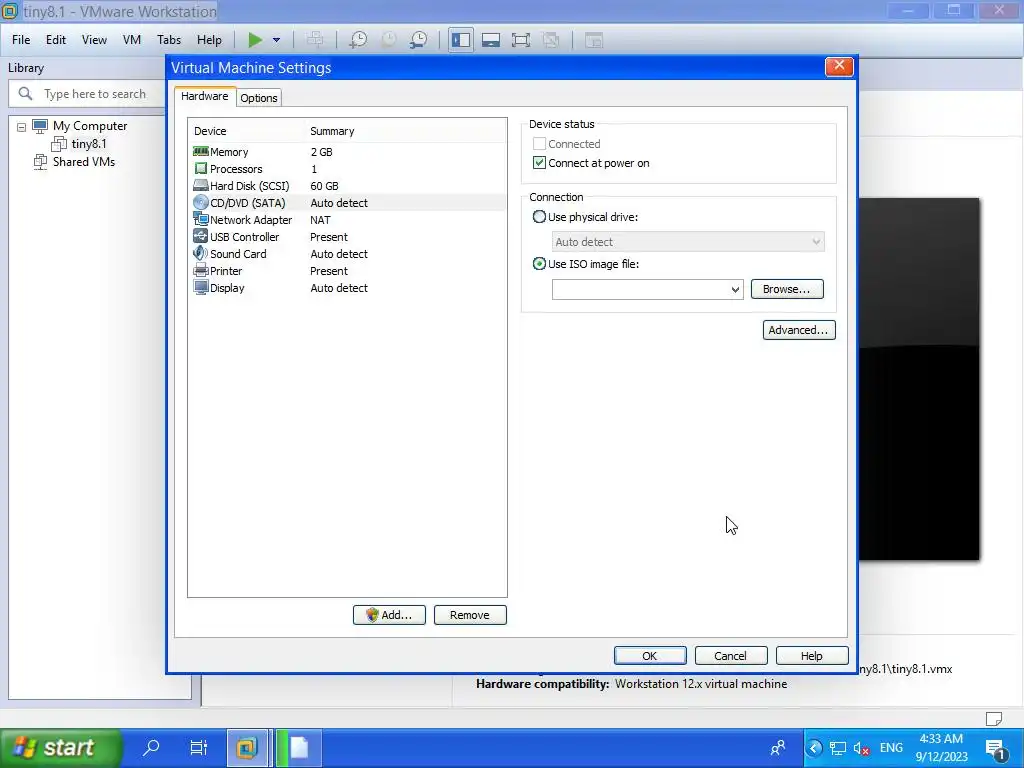Select the Processors device icon

coord(200,168)
